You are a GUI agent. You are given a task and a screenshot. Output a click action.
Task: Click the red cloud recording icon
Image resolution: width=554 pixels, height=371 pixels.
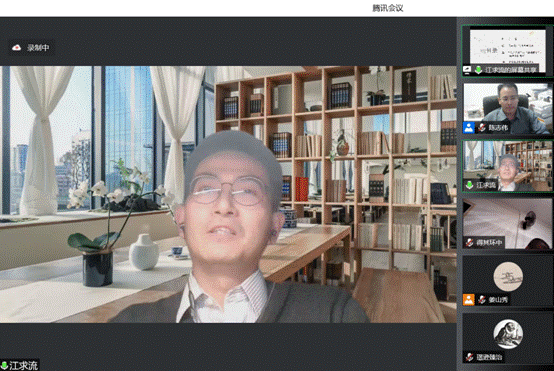tap(16, 48)
